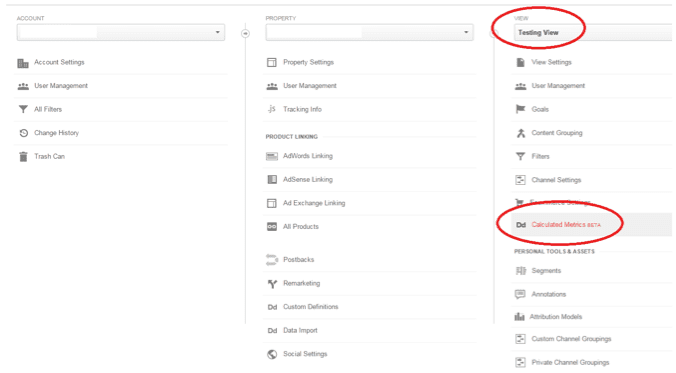Screen dimensions: 676x373
Task: Open Calculated Metrics BETA
Action: [566, 225]
